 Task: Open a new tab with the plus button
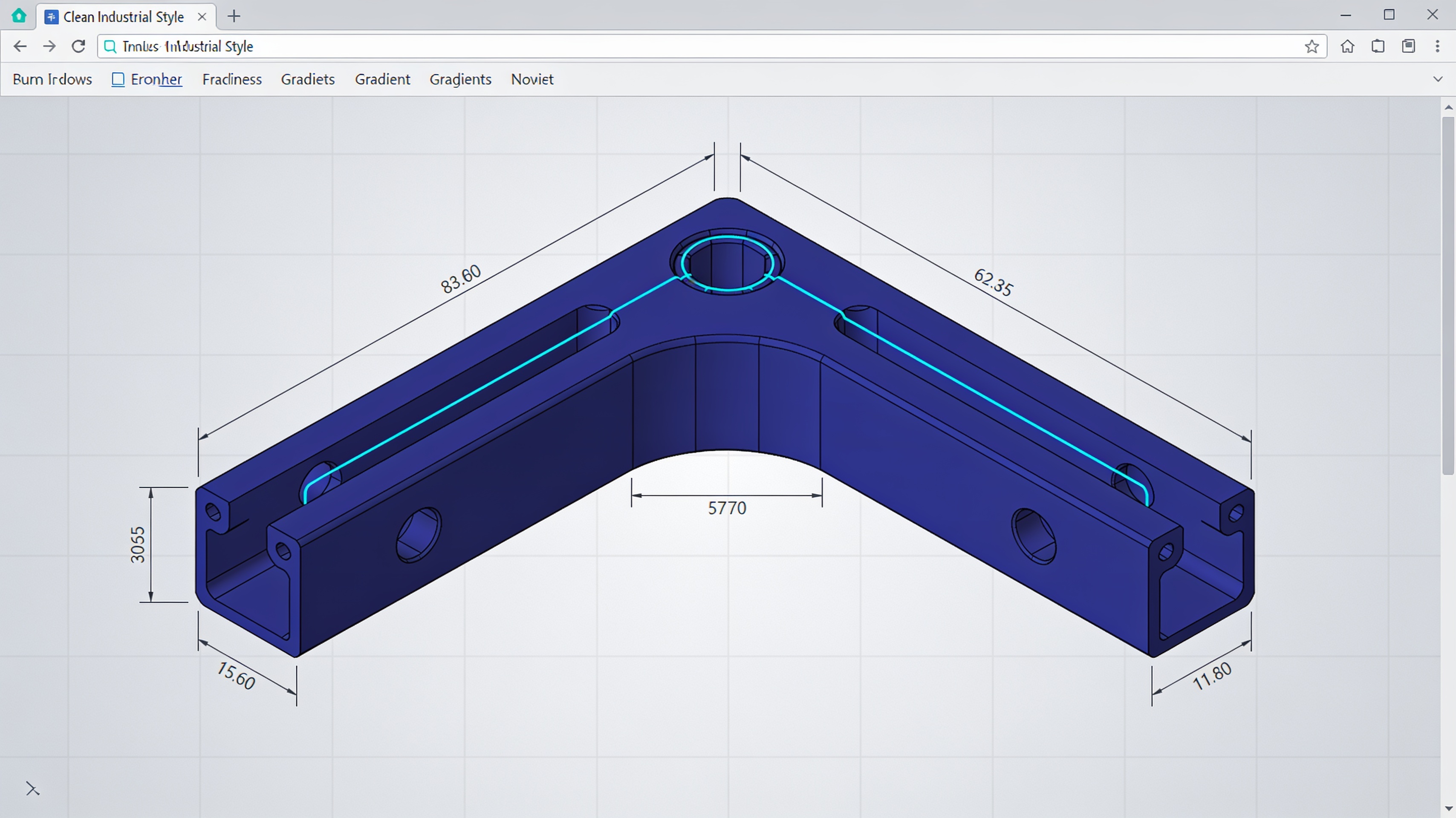234,16
